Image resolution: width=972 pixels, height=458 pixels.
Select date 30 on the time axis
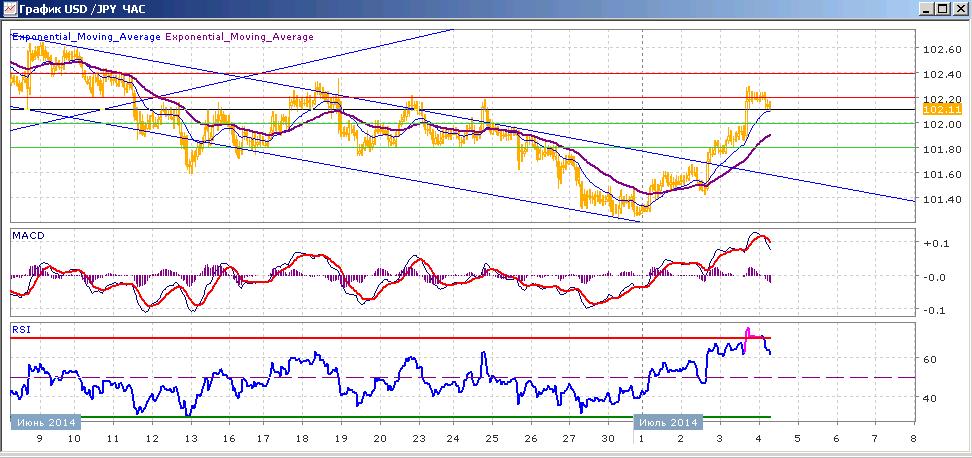click(608, 439)
